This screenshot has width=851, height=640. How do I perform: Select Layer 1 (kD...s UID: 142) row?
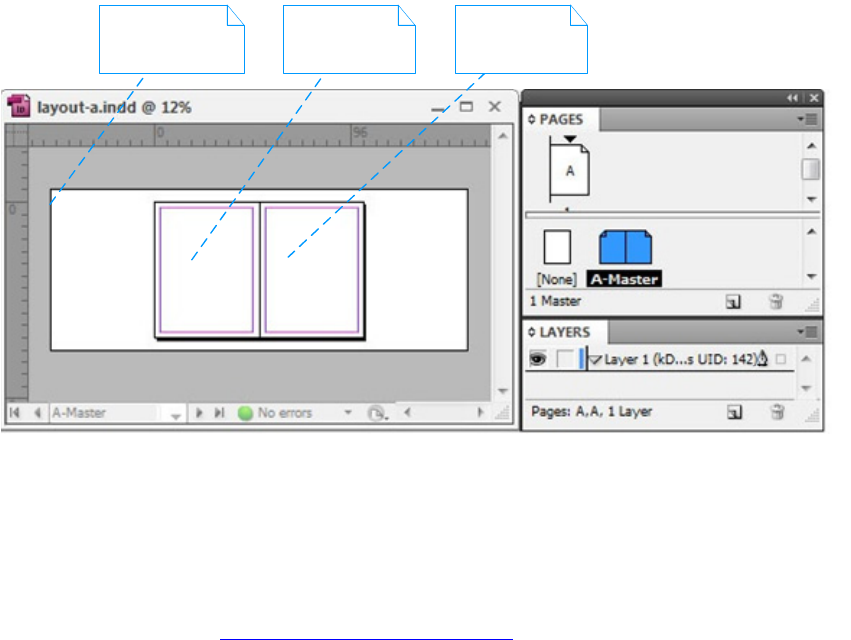pyautogui.click(x=660, y=359)
